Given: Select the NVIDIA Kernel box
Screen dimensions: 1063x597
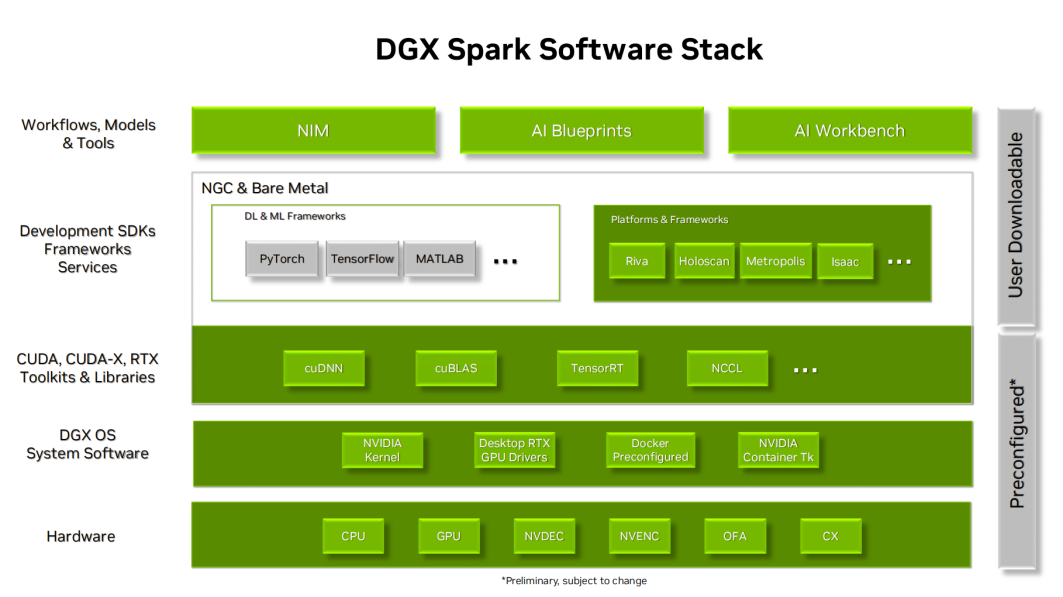Looking at the screenshot, I should (x=382, y=450).
